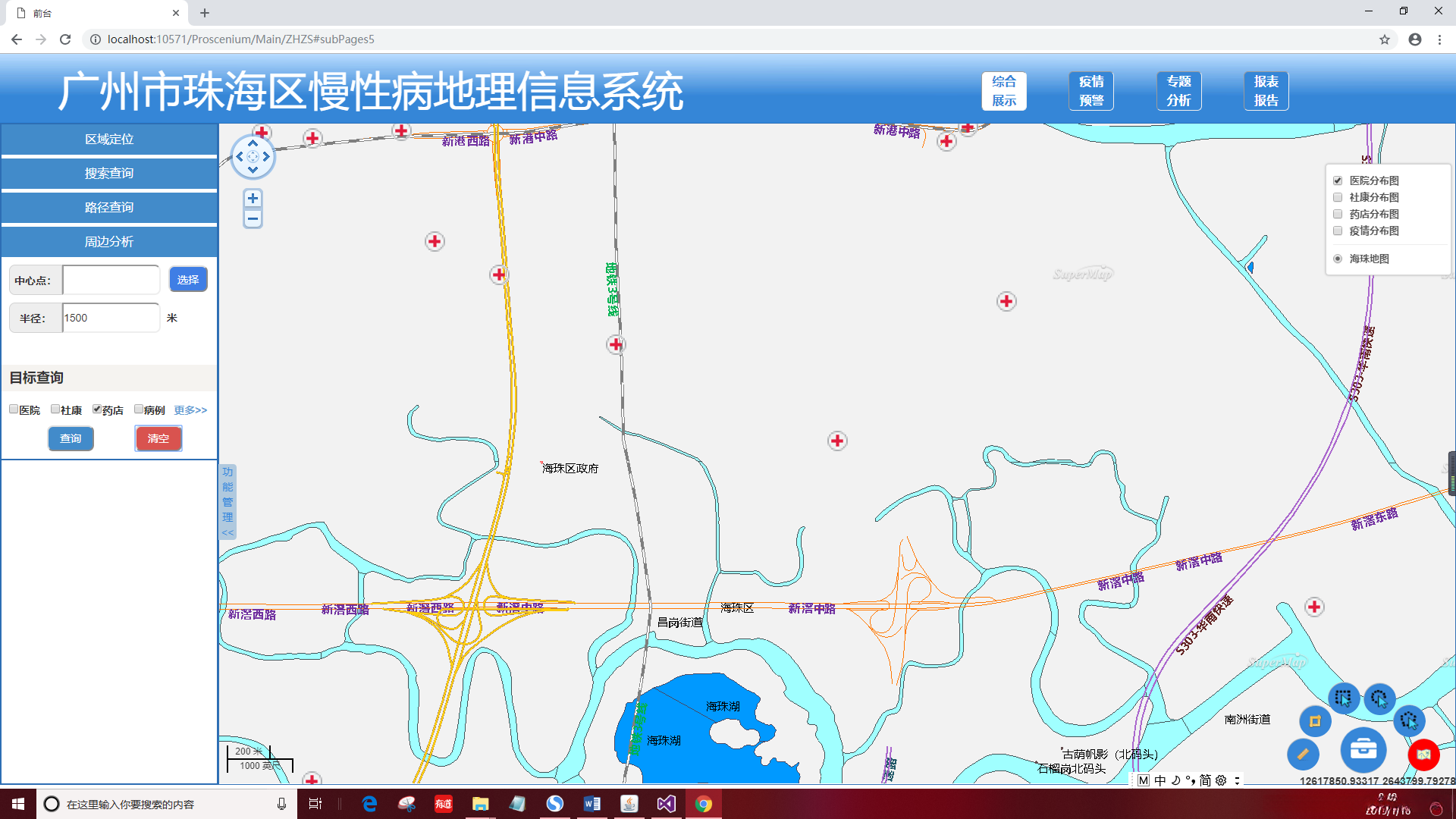The height and width of the screenshot is (819, 1456).
Task: Select the rectangle selection tool
Action: pyautogui.click(x=1343, y=698)
